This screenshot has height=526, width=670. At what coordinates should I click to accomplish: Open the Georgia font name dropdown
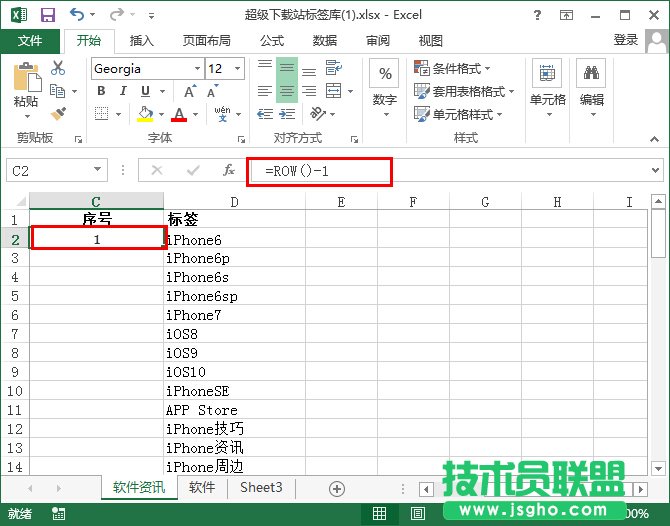[196, 69]
